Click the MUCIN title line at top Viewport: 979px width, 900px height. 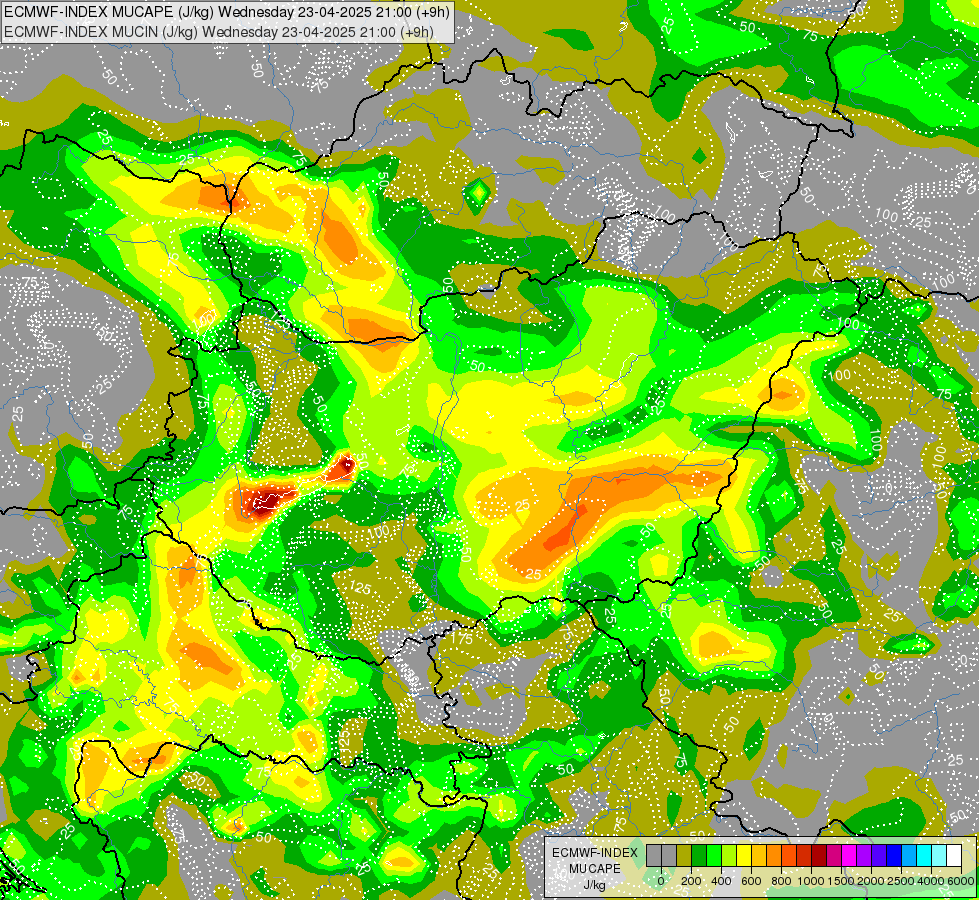[x=218, y=31]
